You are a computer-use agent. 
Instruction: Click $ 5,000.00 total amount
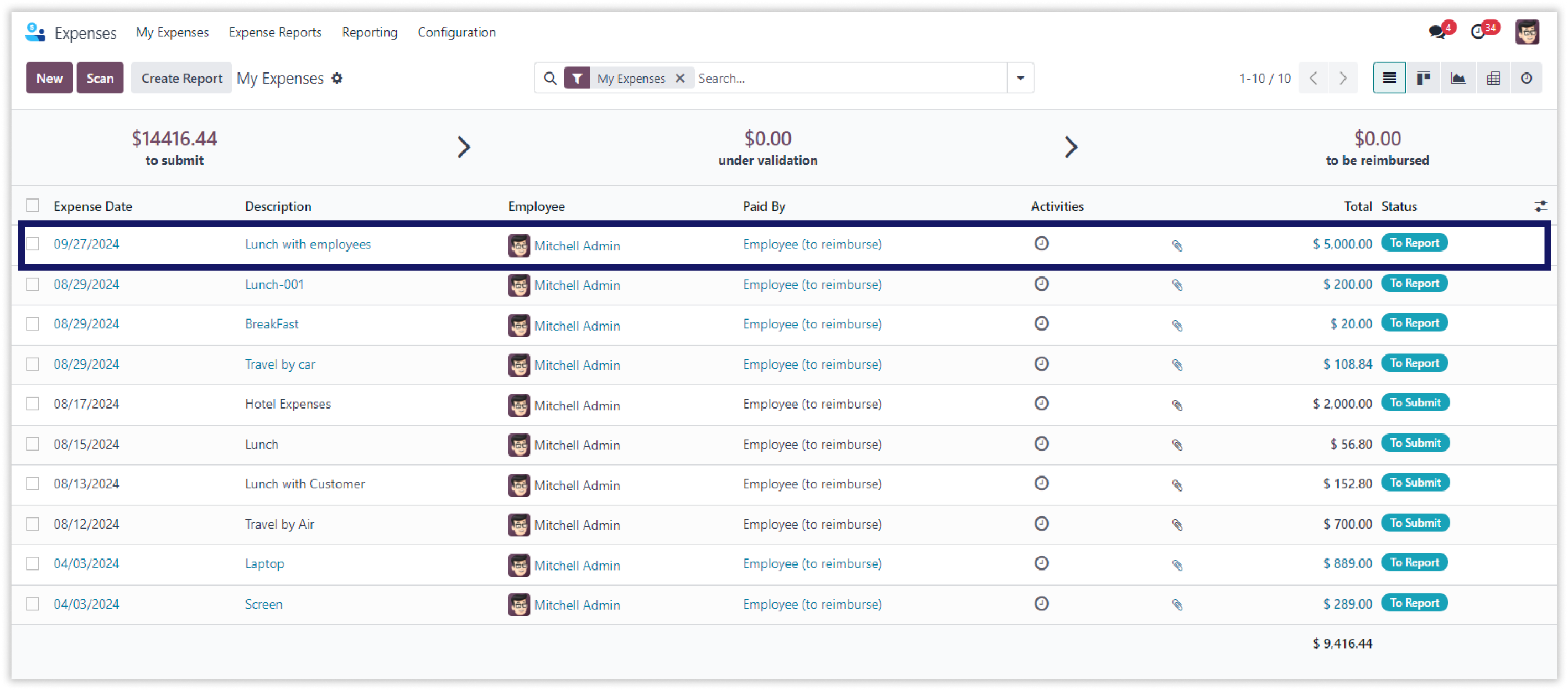coord(1342,244)
